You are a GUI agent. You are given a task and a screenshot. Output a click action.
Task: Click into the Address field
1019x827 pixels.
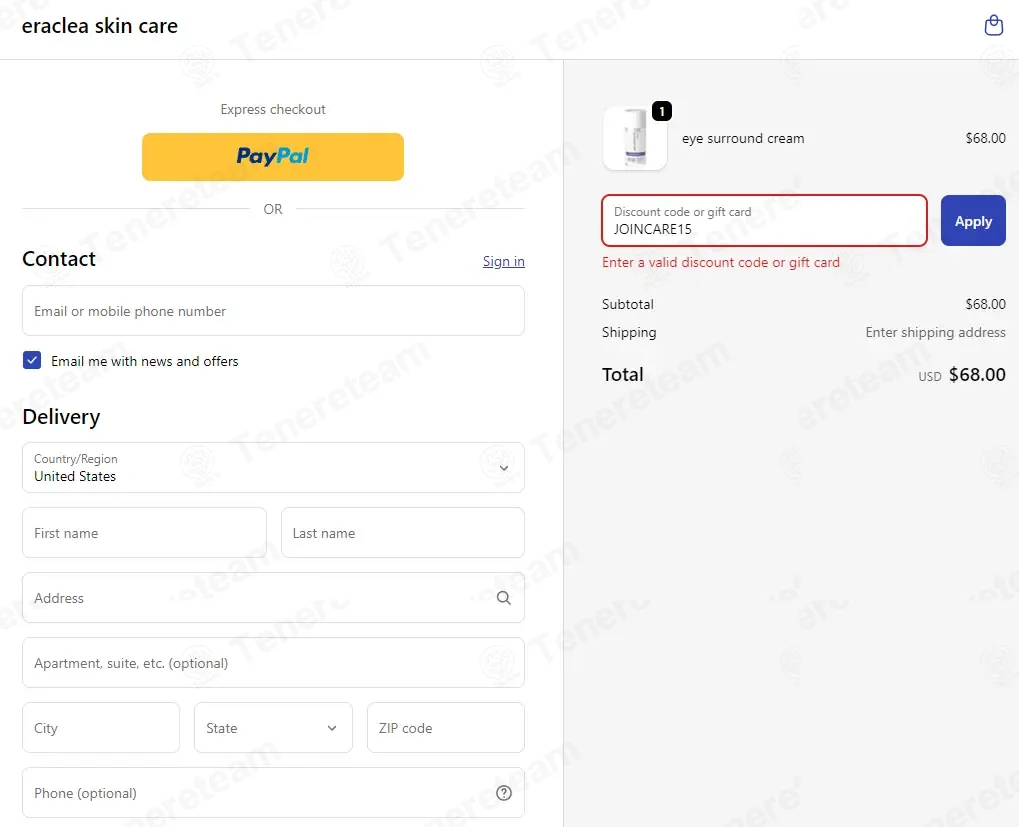coord(273,598)
